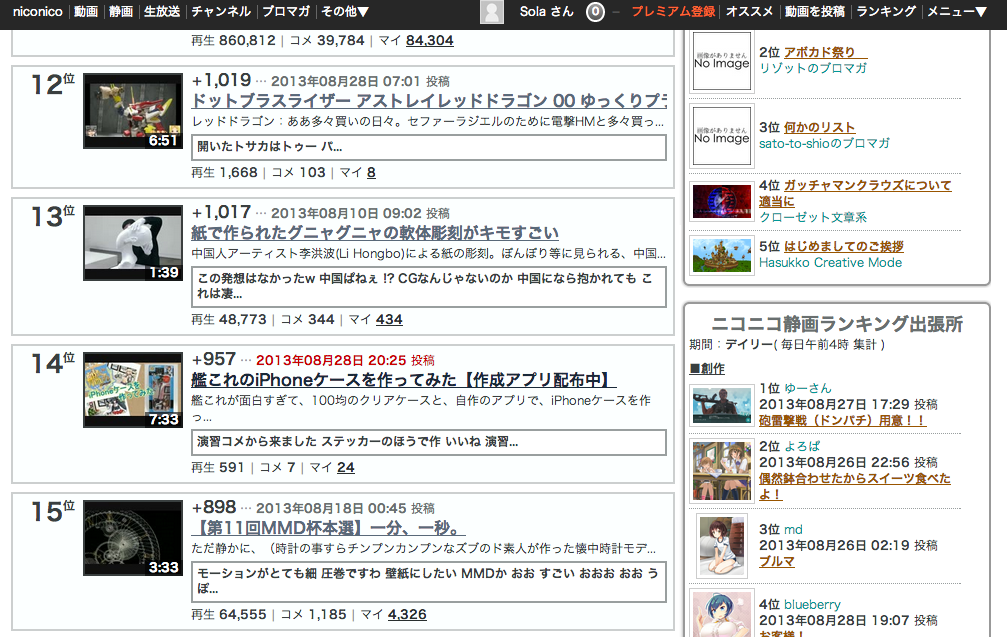The height and width of the screenshot is (637, 1007).
Task: Open クローゼット文章系 link
Action: (812, 217)
